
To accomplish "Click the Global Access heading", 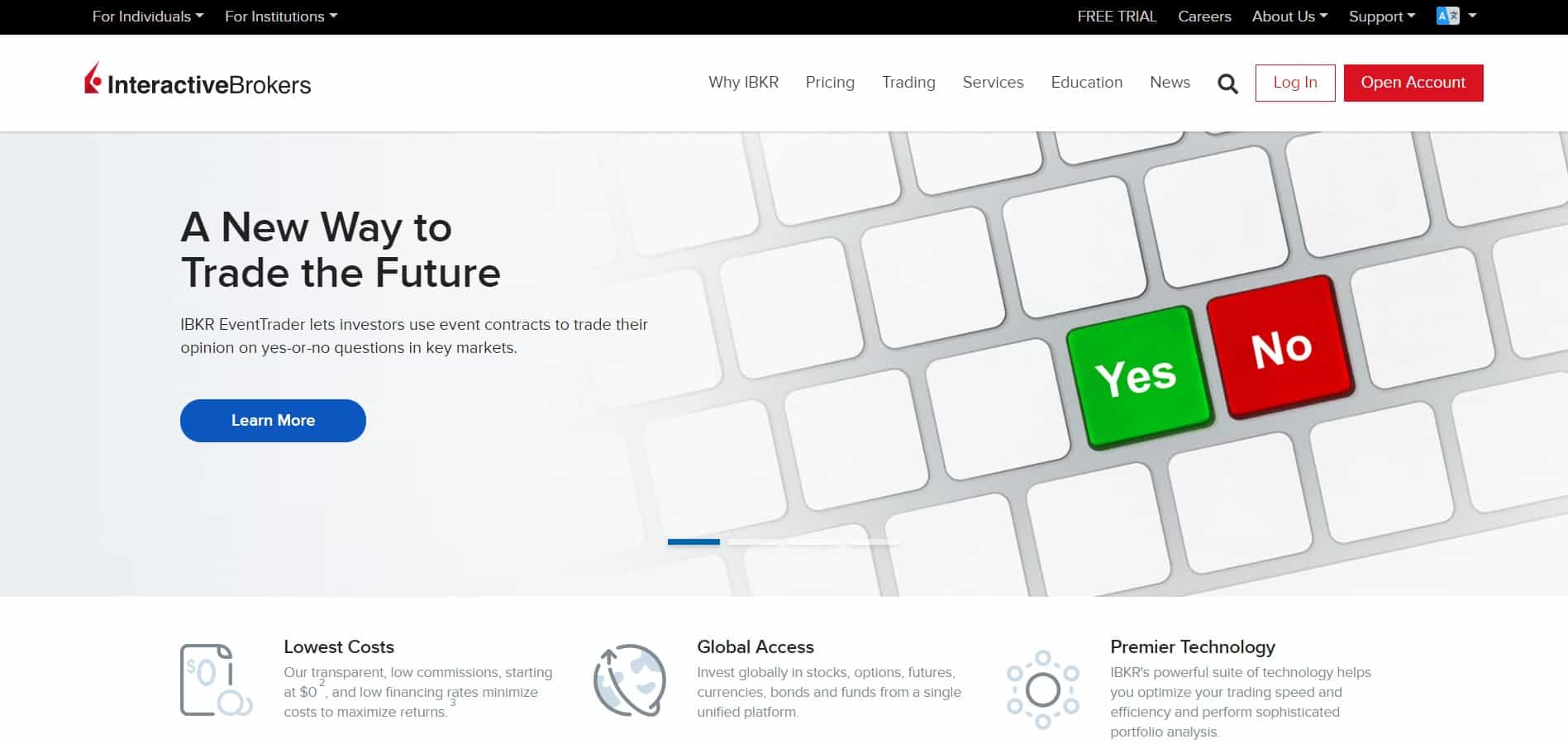I will 755,646.
